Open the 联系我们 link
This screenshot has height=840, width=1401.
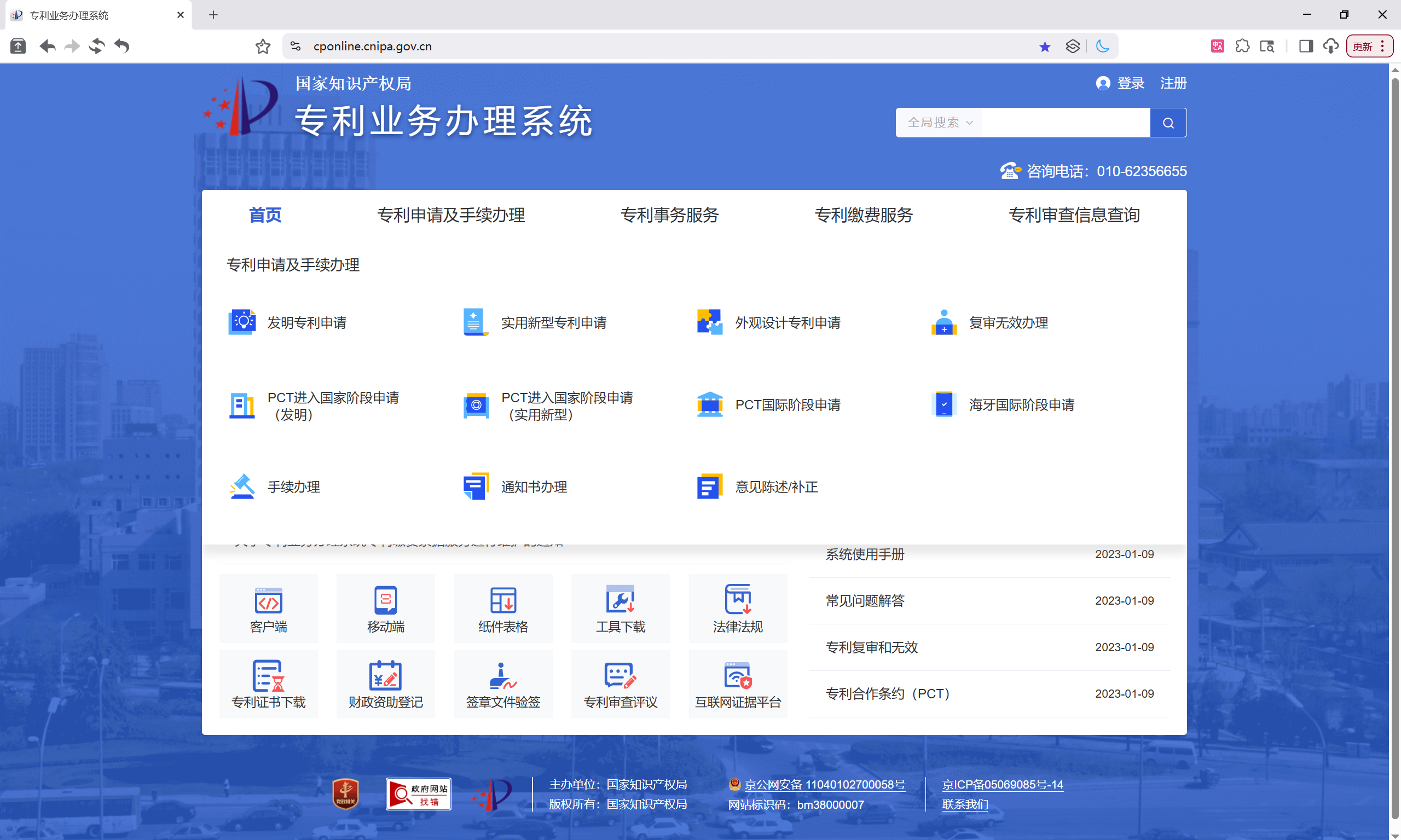pos(965,804)
